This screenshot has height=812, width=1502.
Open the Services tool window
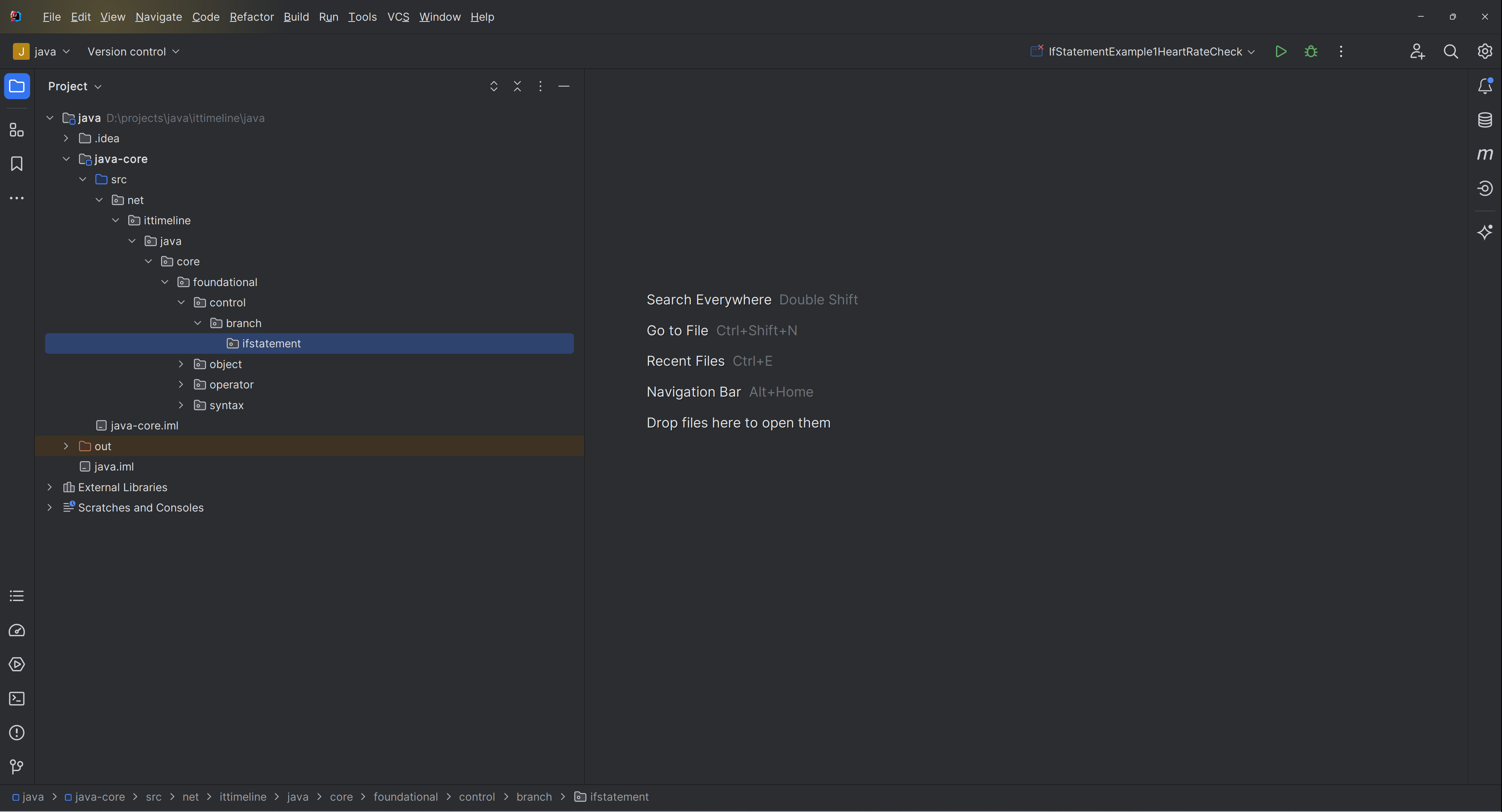click(17, 665)
